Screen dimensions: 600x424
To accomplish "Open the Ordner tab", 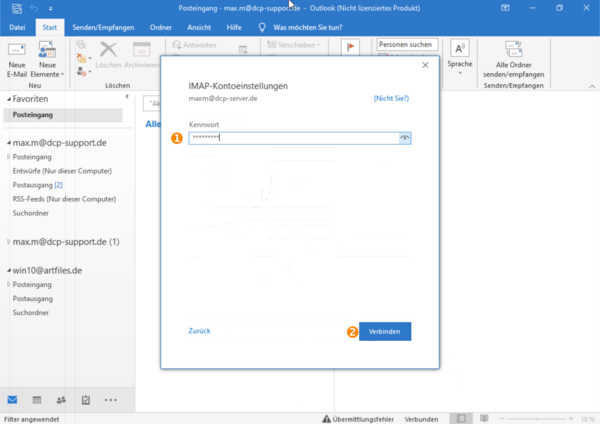I will pos(161,28).
